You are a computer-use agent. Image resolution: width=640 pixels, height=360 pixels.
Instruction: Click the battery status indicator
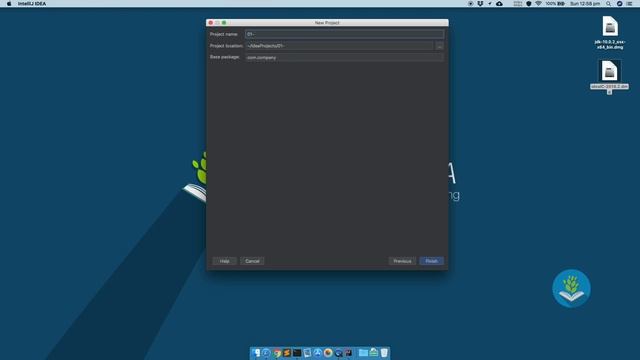point(555,4)
